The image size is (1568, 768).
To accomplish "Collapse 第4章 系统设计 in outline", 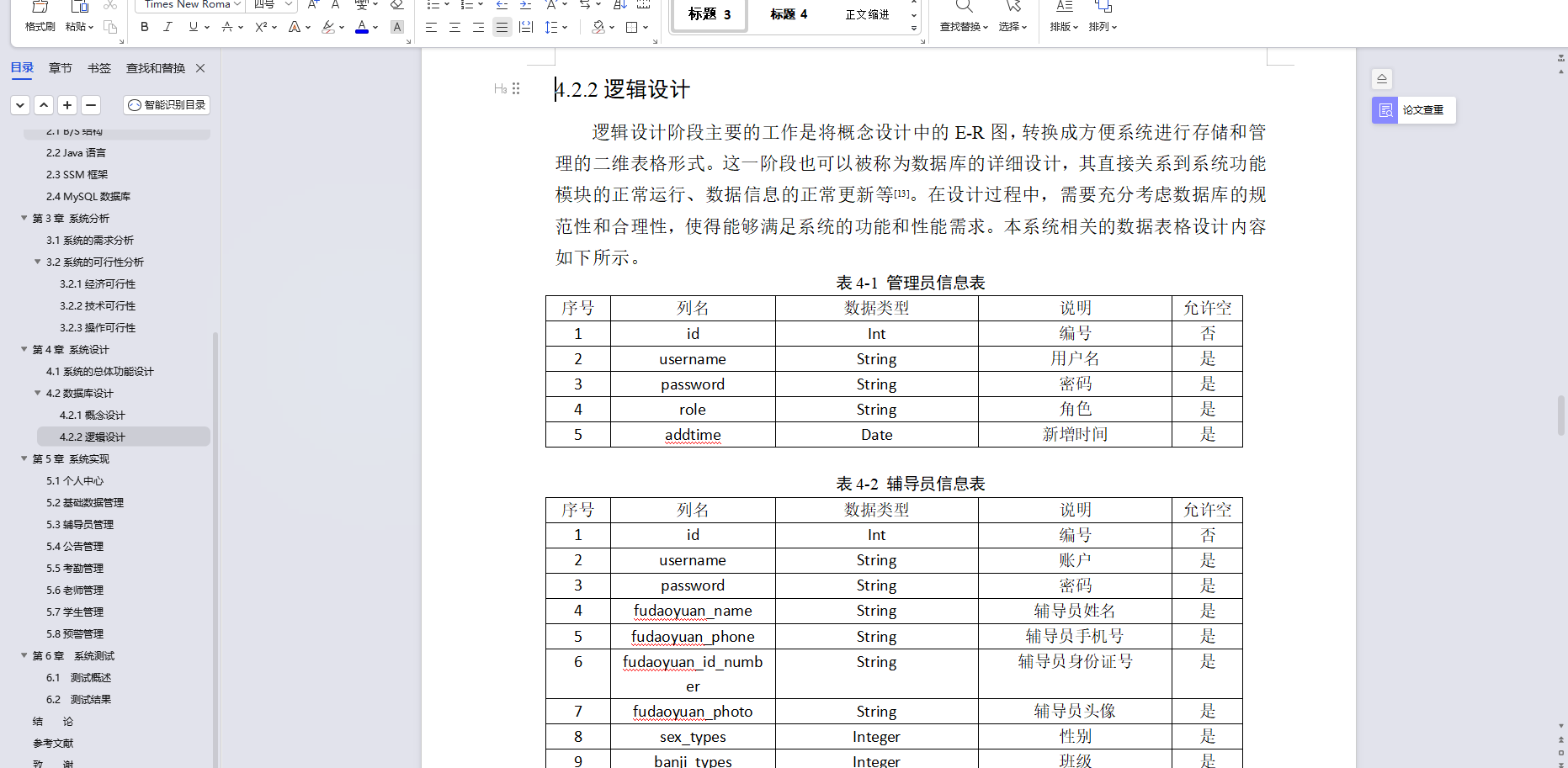I will pyautogui.click(x=24, y=349).
